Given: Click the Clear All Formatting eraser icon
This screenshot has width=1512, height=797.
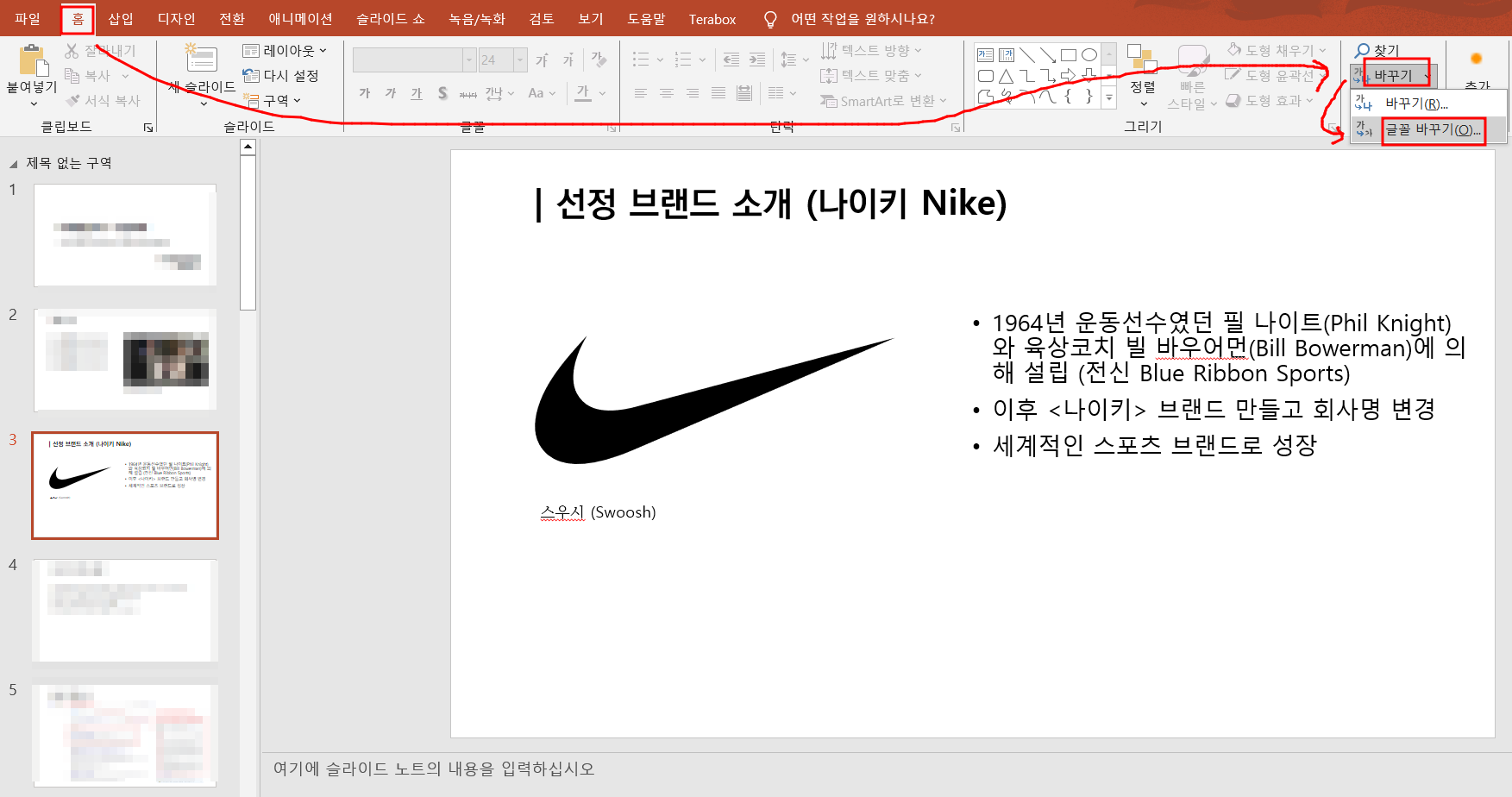Looking at the screenshot, I should tap(599, 60).
